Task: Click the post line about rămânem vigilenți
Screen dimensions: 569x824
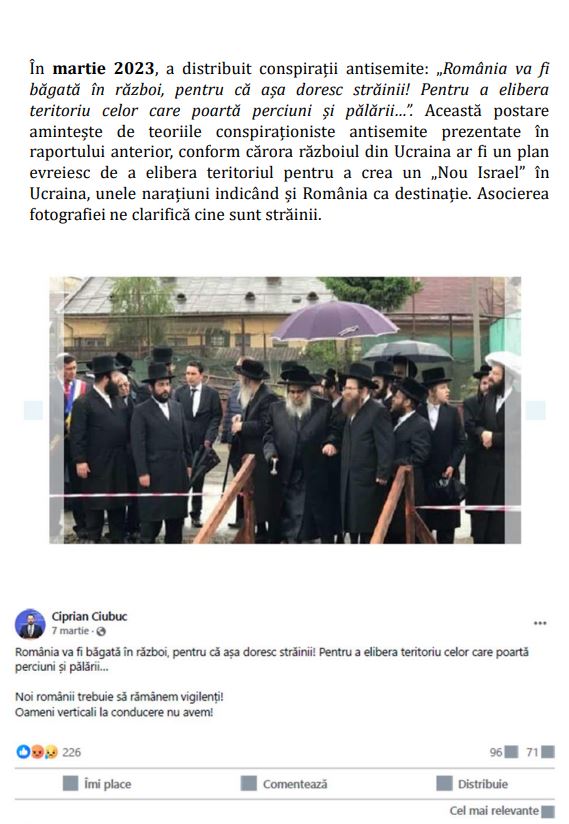Action: click(x=119, y=697)
